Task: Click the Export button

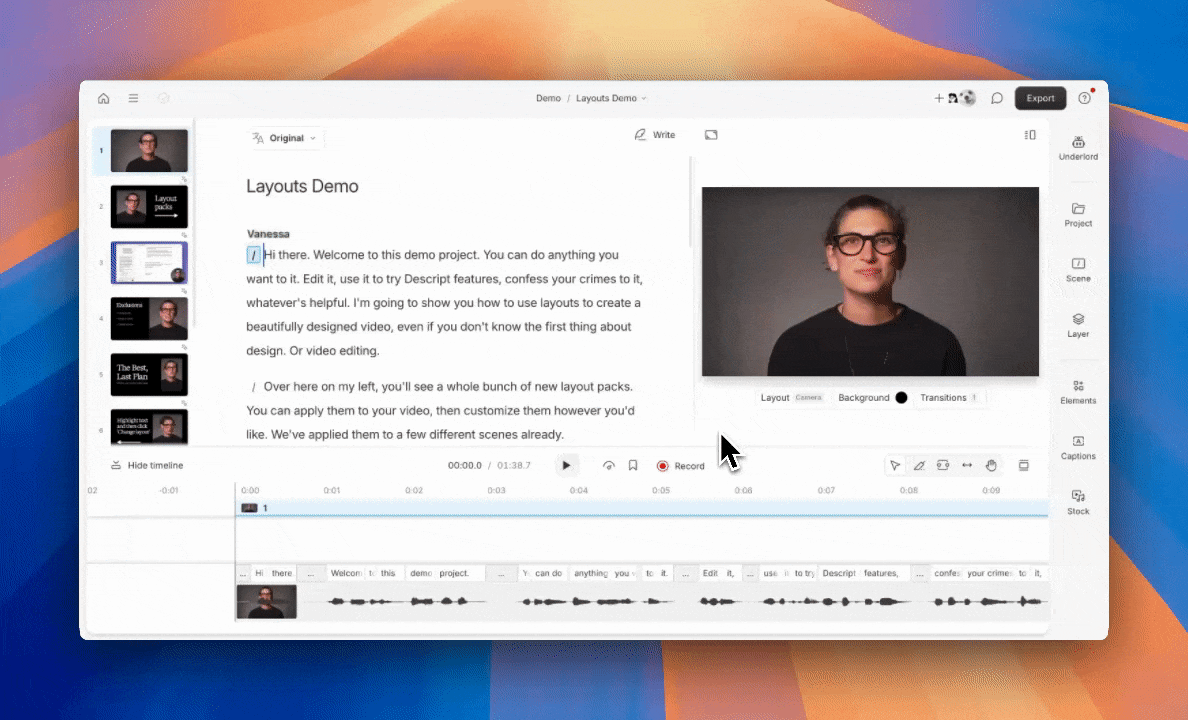Action: [1040, 99]
